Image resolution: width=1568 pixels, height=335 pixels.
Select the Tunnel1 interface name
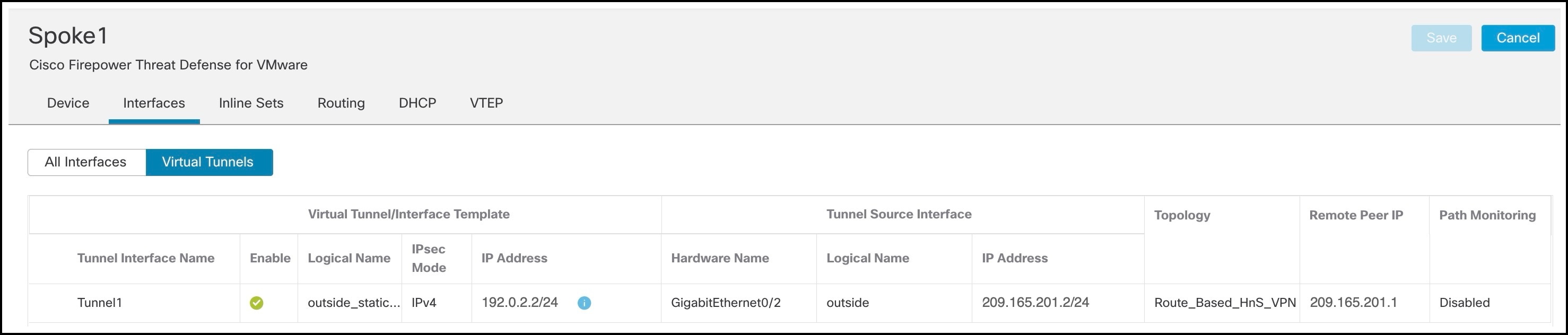(x=99, y=303)
